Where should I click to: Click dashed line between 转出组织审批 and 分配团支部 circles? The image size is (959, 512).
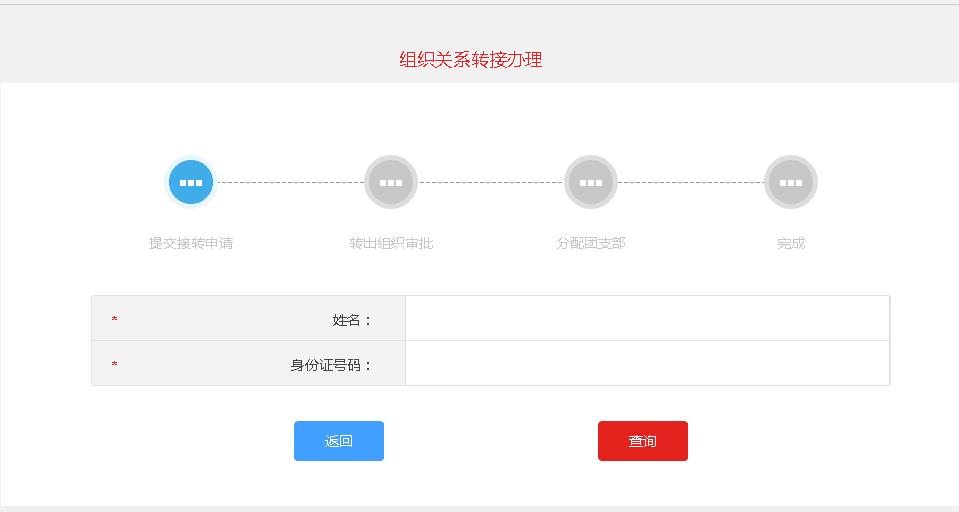pyautogui.click(x=491, y=183)
